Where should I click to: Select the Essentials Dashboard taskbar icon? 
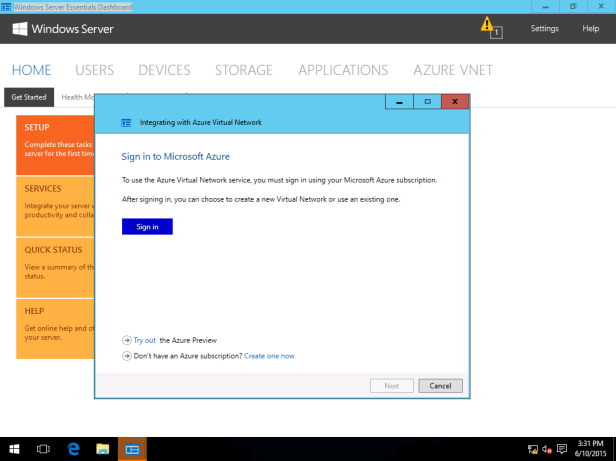click(x=132, y=449)
